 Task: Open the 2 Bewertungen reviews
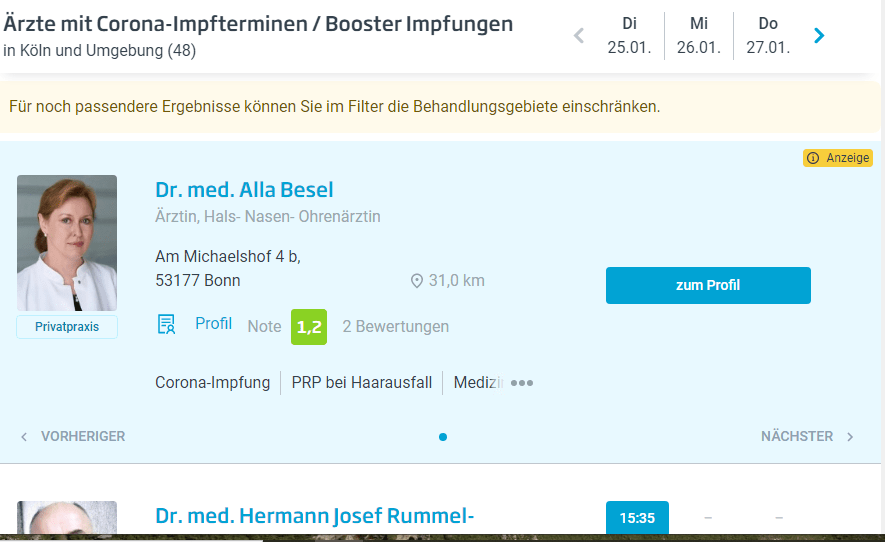coord(395,327)
